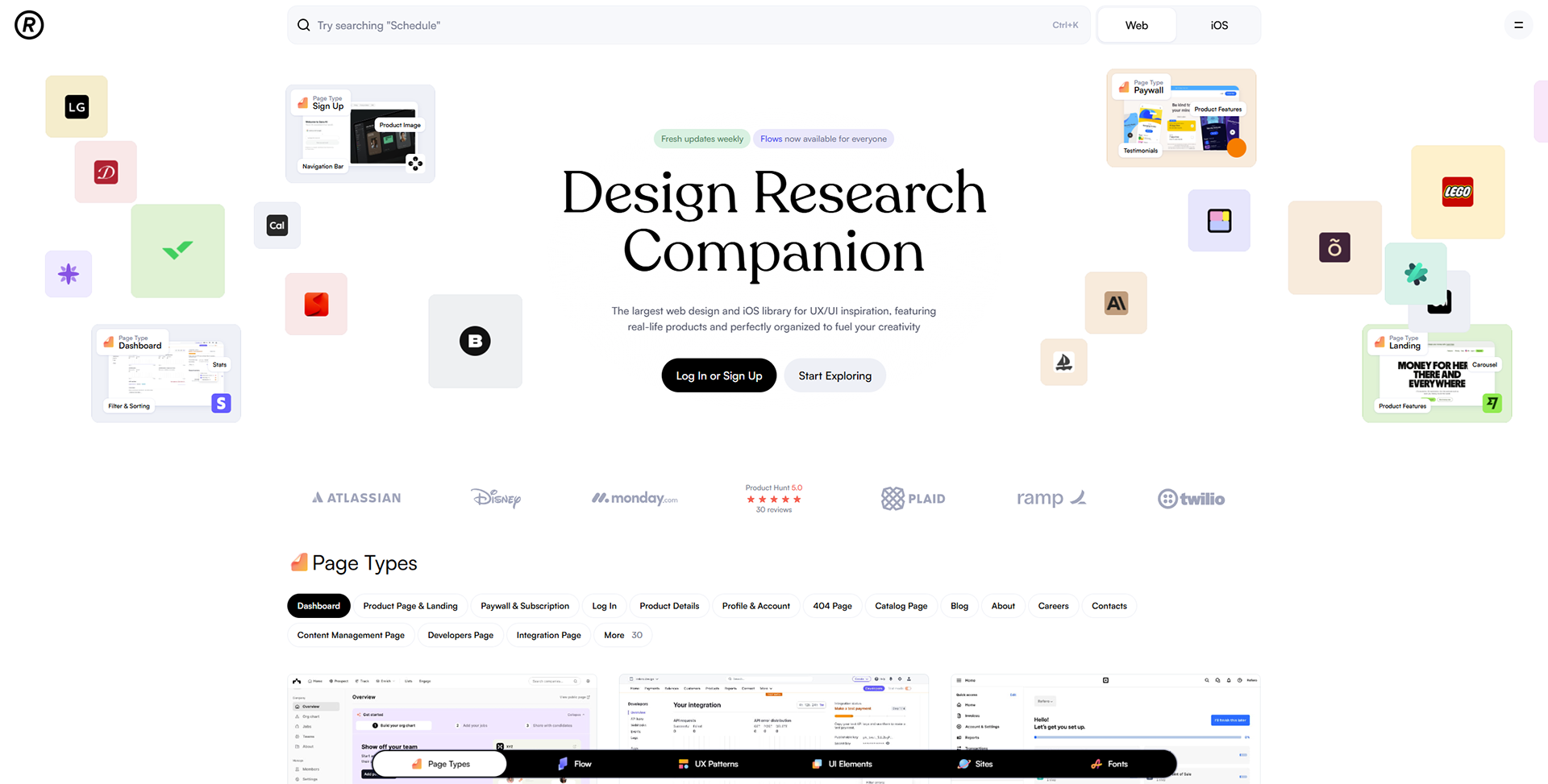Select Profile & Account chip
Image resolution: width=1548 pixels, height=784 pixels.
pyautogui.click(x=756, y=606)
